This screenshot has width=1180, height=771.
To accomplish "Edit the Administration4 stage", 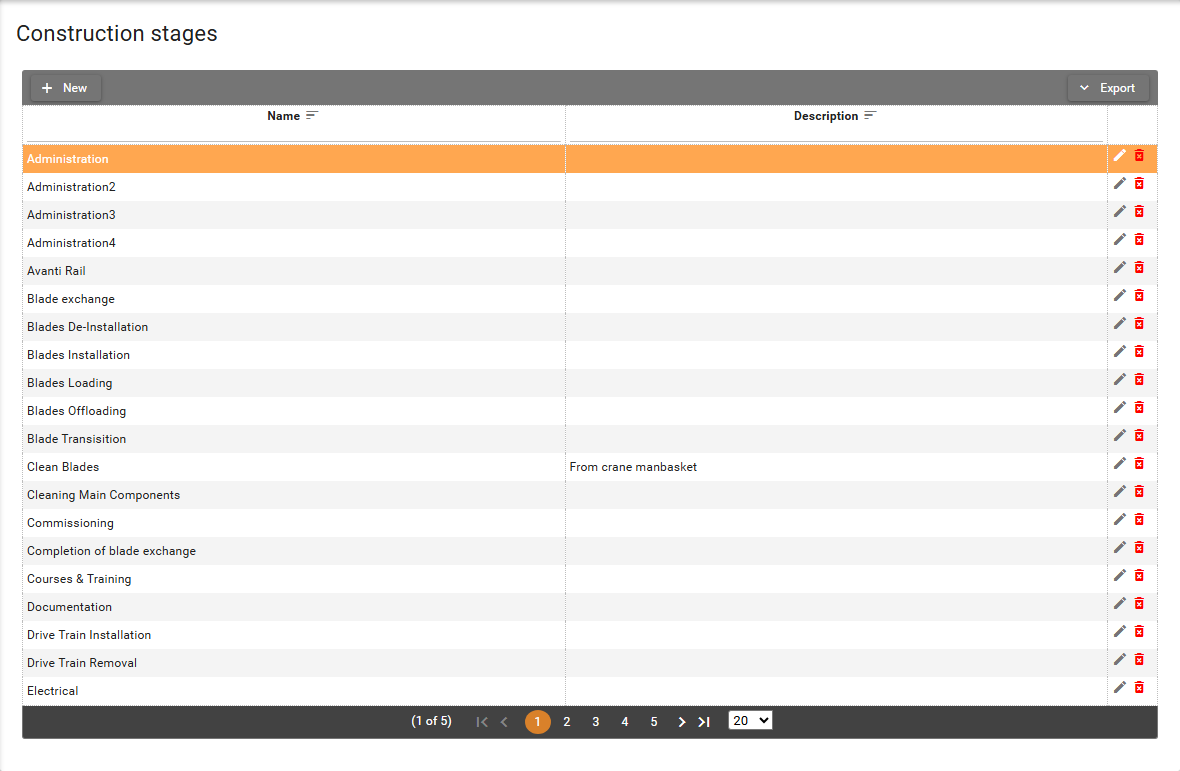I will (1120, 239).
